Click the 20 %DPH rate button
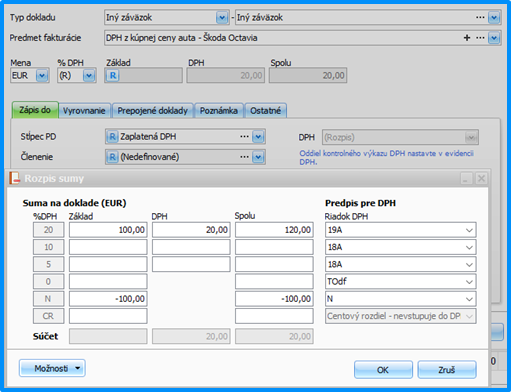Screen dimensions: 511x392 [48, 230]
